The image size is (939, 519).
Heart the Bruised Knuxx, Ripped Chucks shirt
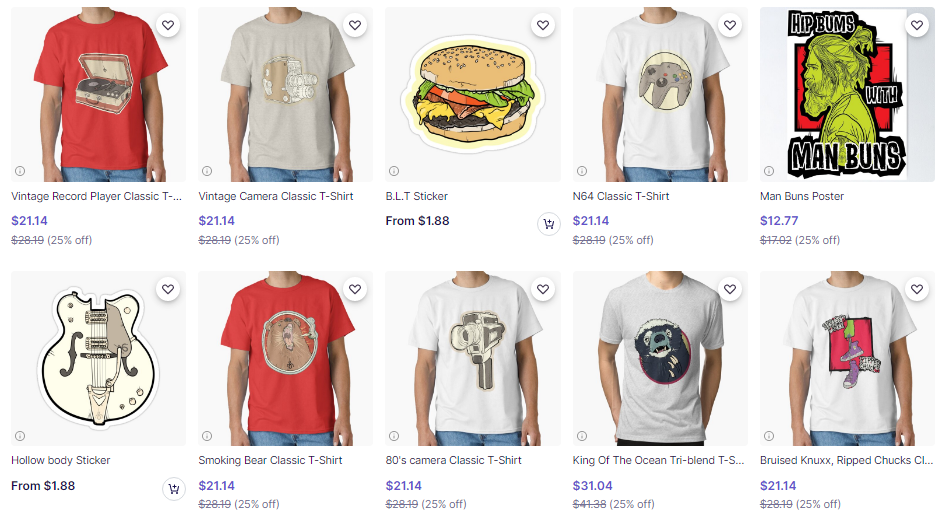point(917,289)
